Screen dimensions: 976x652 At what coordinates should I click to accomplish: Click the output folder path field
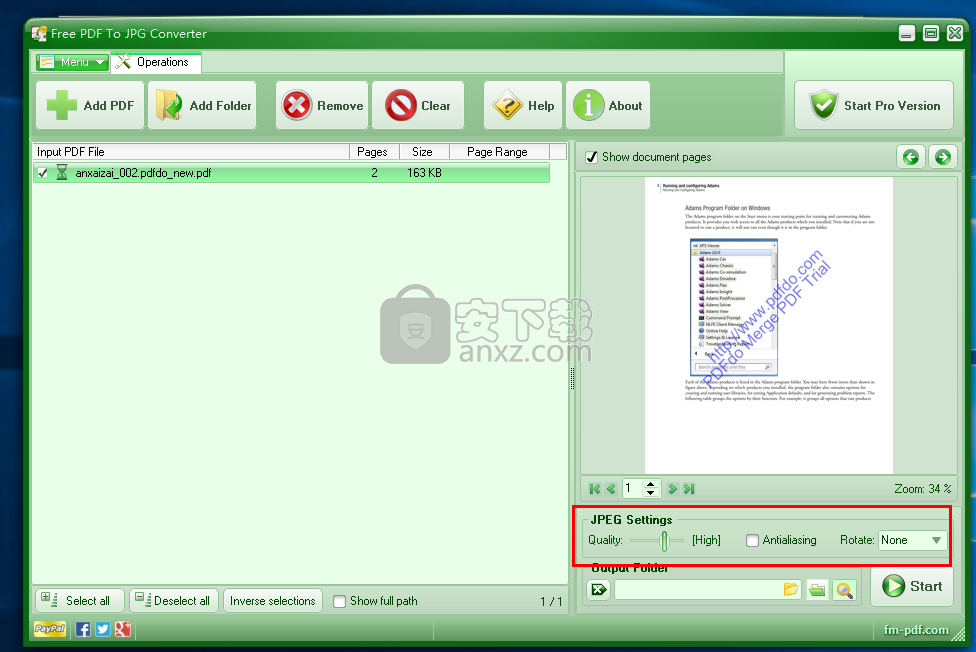coord(698,589)
